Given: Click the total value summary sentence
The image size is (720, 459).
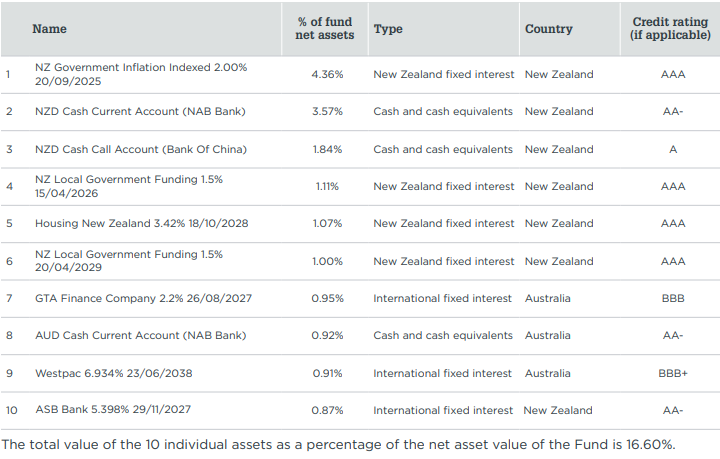Looking at the screenshot, I should 338,444.
